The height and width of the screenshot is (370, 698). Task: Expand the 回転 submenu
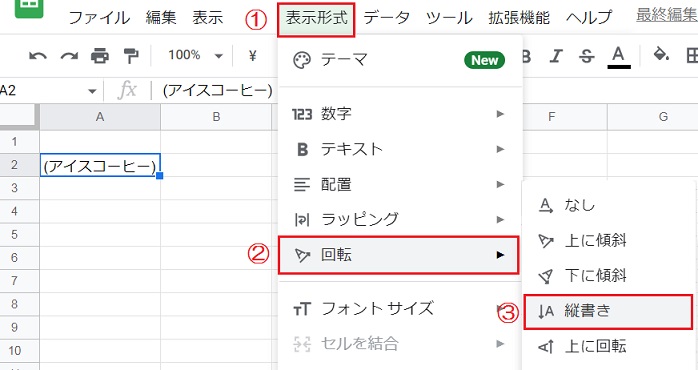tap(398, 255)
